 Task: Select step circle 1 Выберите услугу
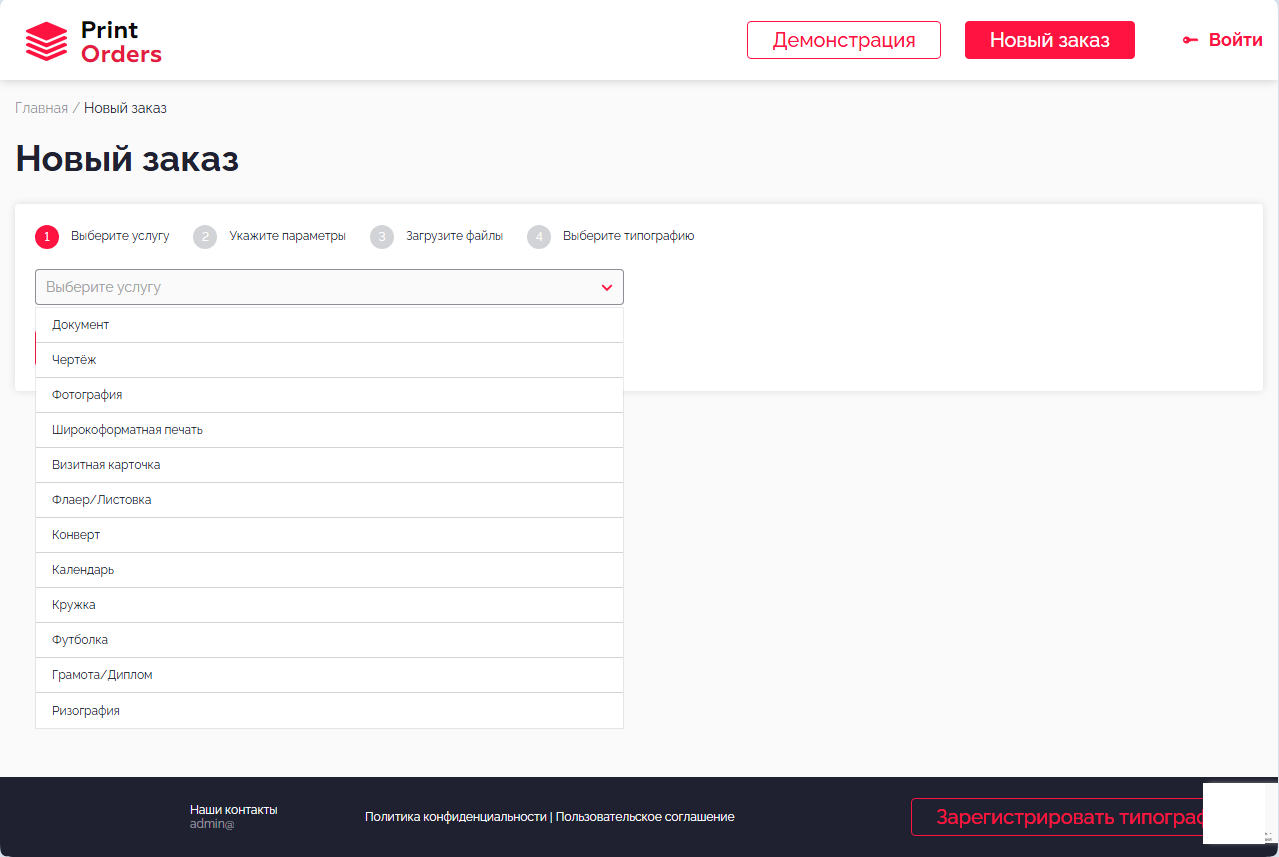point(46,236)
